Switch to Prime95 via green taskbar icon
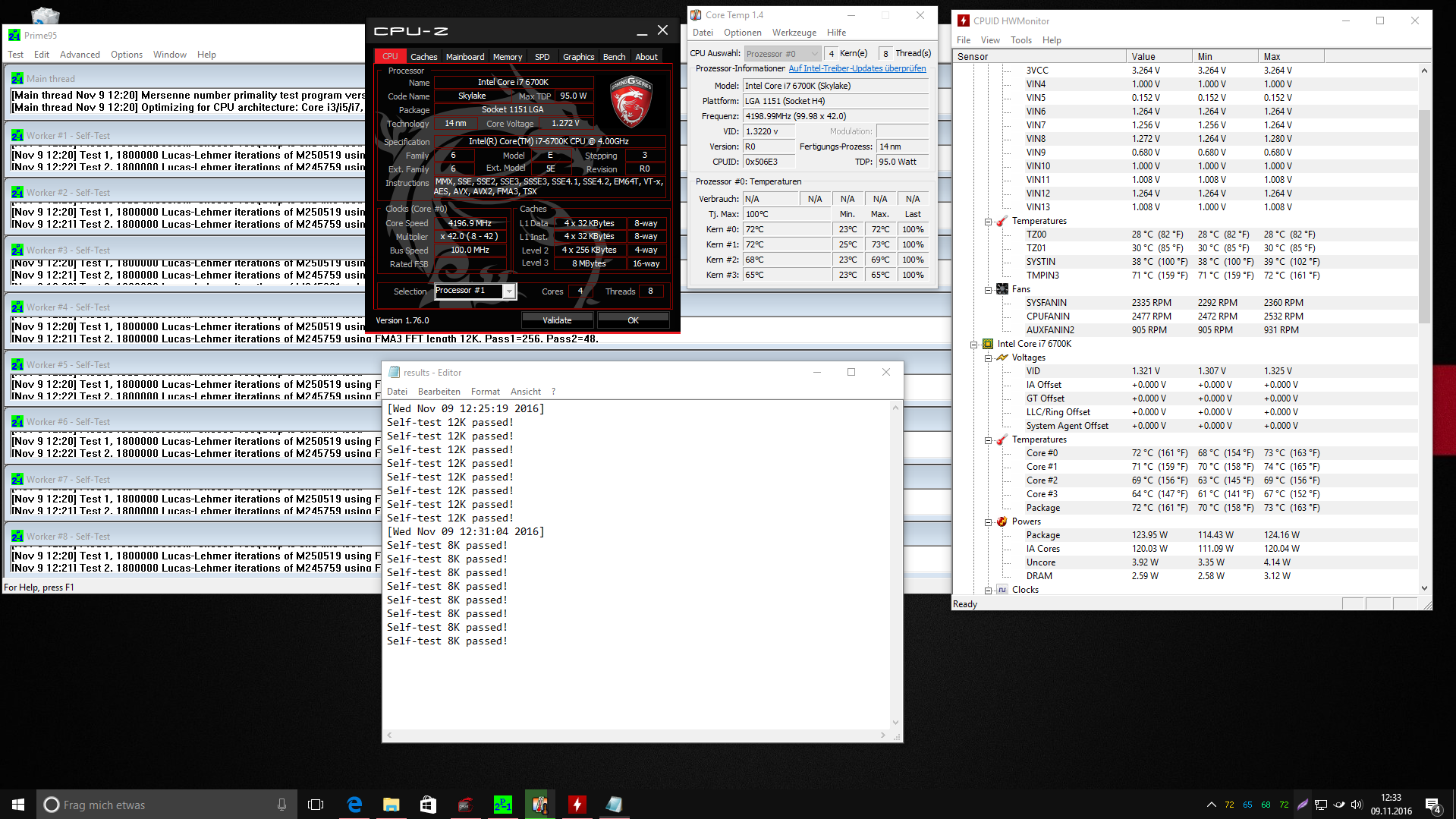 [503, 805]
